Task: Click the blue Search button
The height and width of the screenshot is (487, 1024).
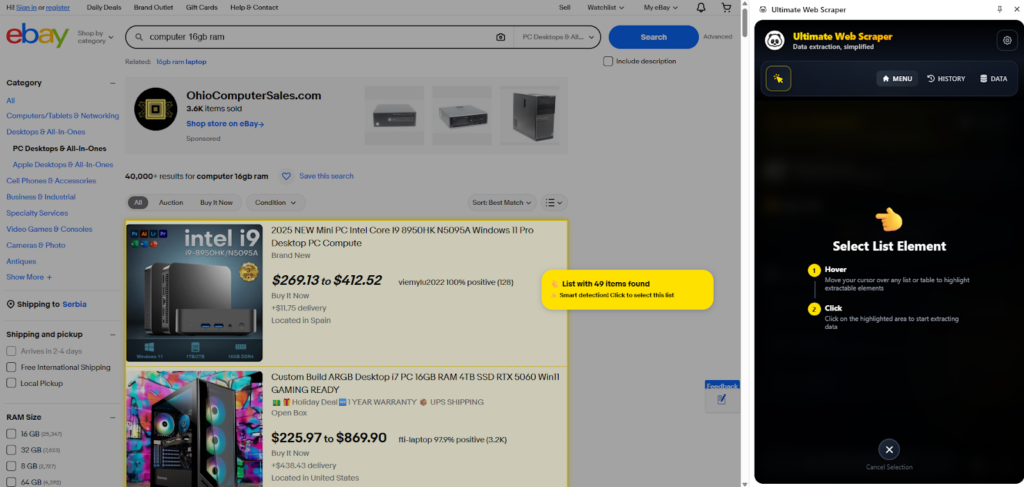Action: click(653, 37)
